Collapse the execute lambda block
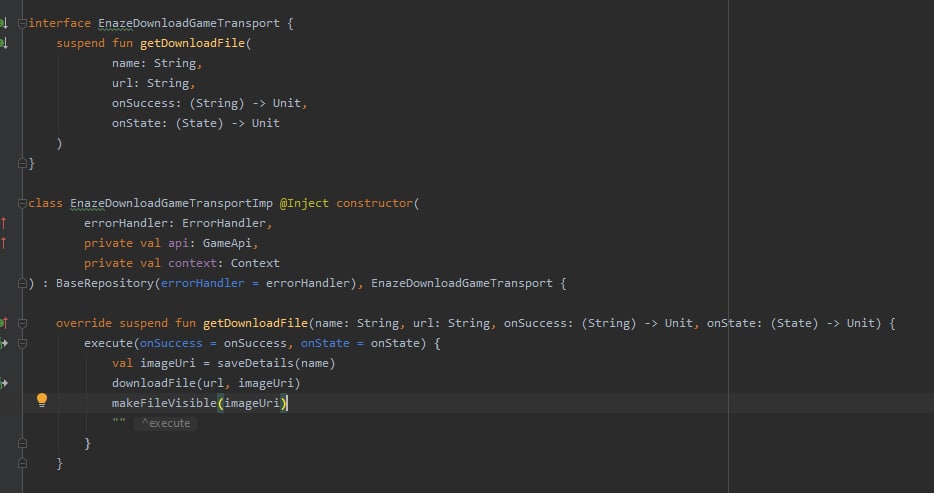Image resolution: width=934 pixels, height=493 pixels. (22, 344)
